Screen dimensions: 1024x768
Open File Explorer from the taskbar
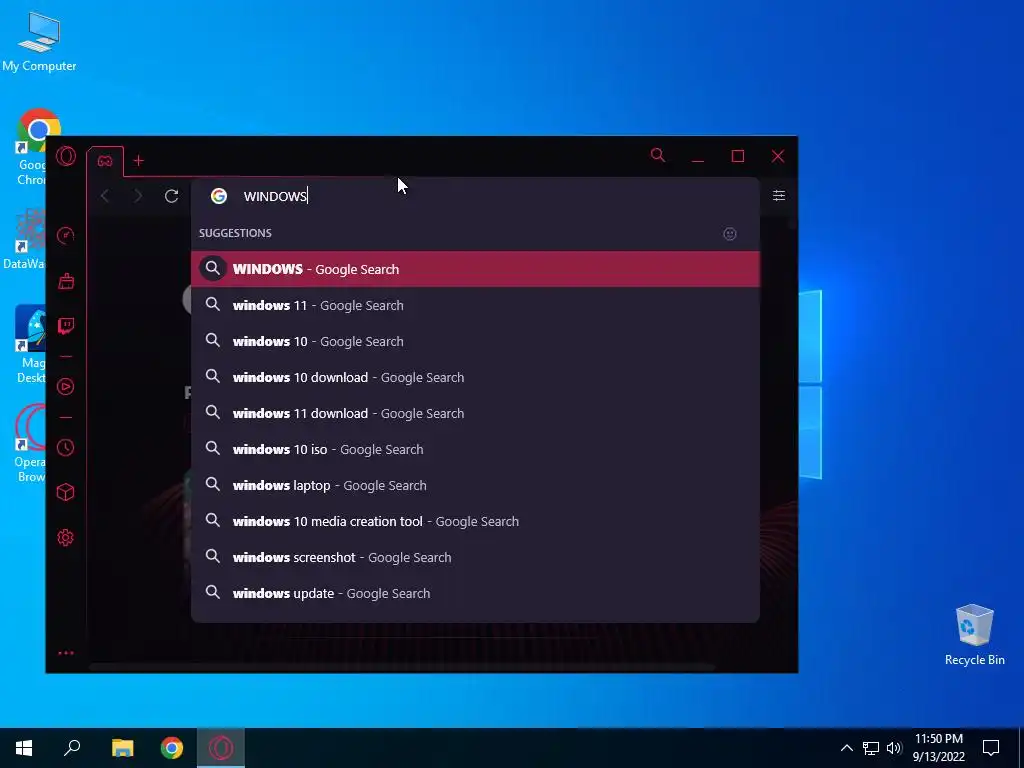pos(122,748)
